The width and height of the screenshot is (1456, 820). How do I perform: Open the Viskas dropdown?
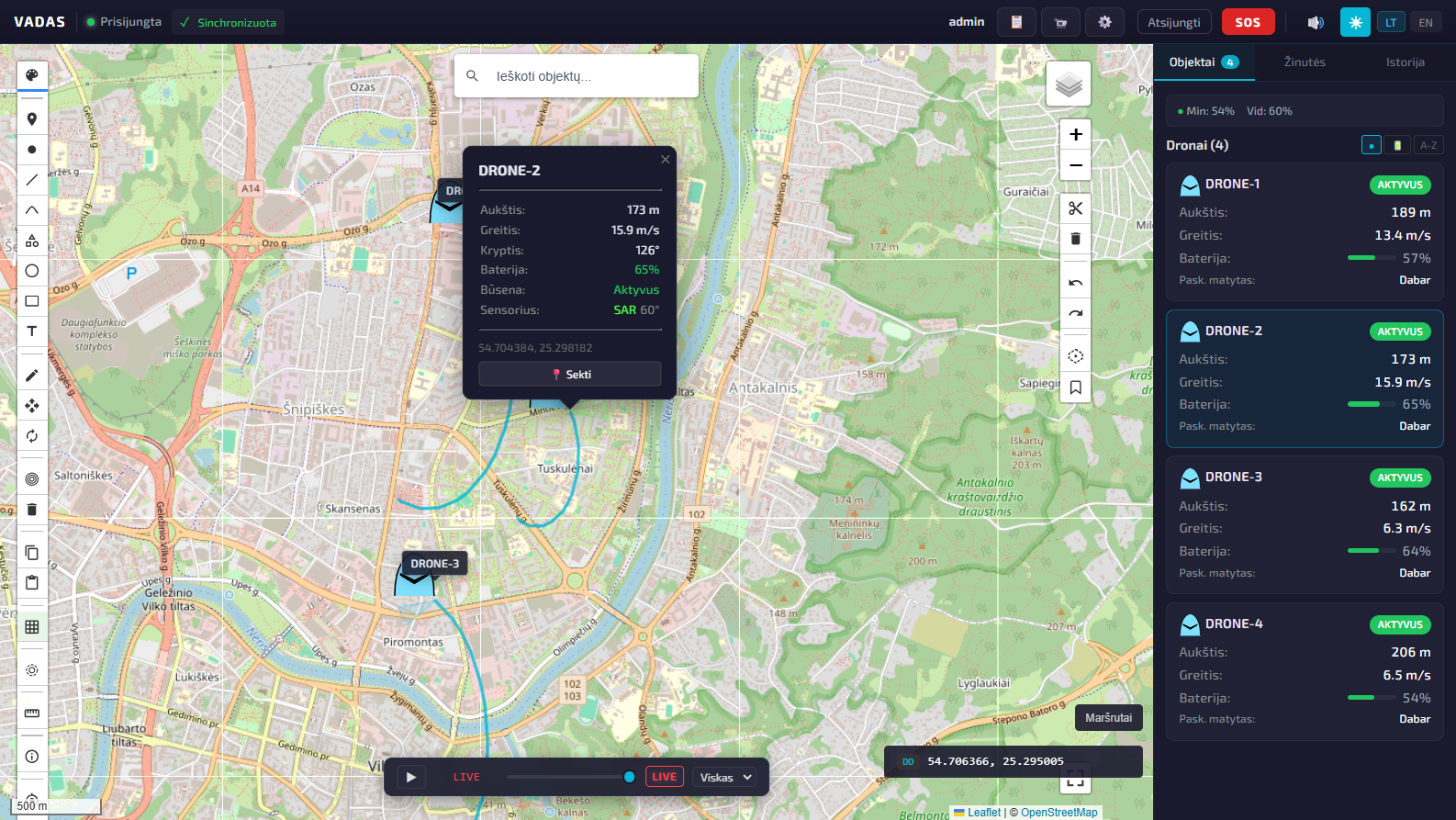coord(724,777)
